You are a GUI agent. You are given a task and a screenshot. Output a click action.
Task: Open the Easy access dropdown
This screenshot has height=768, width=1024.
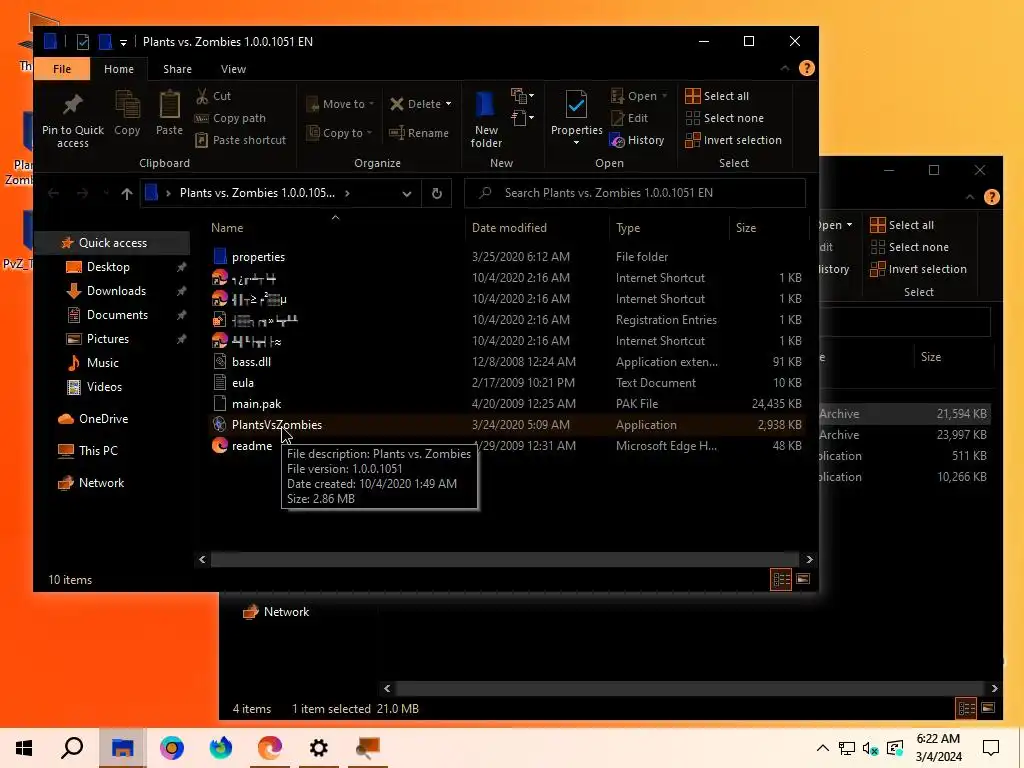pyautogui.click(x=522, y=118)
